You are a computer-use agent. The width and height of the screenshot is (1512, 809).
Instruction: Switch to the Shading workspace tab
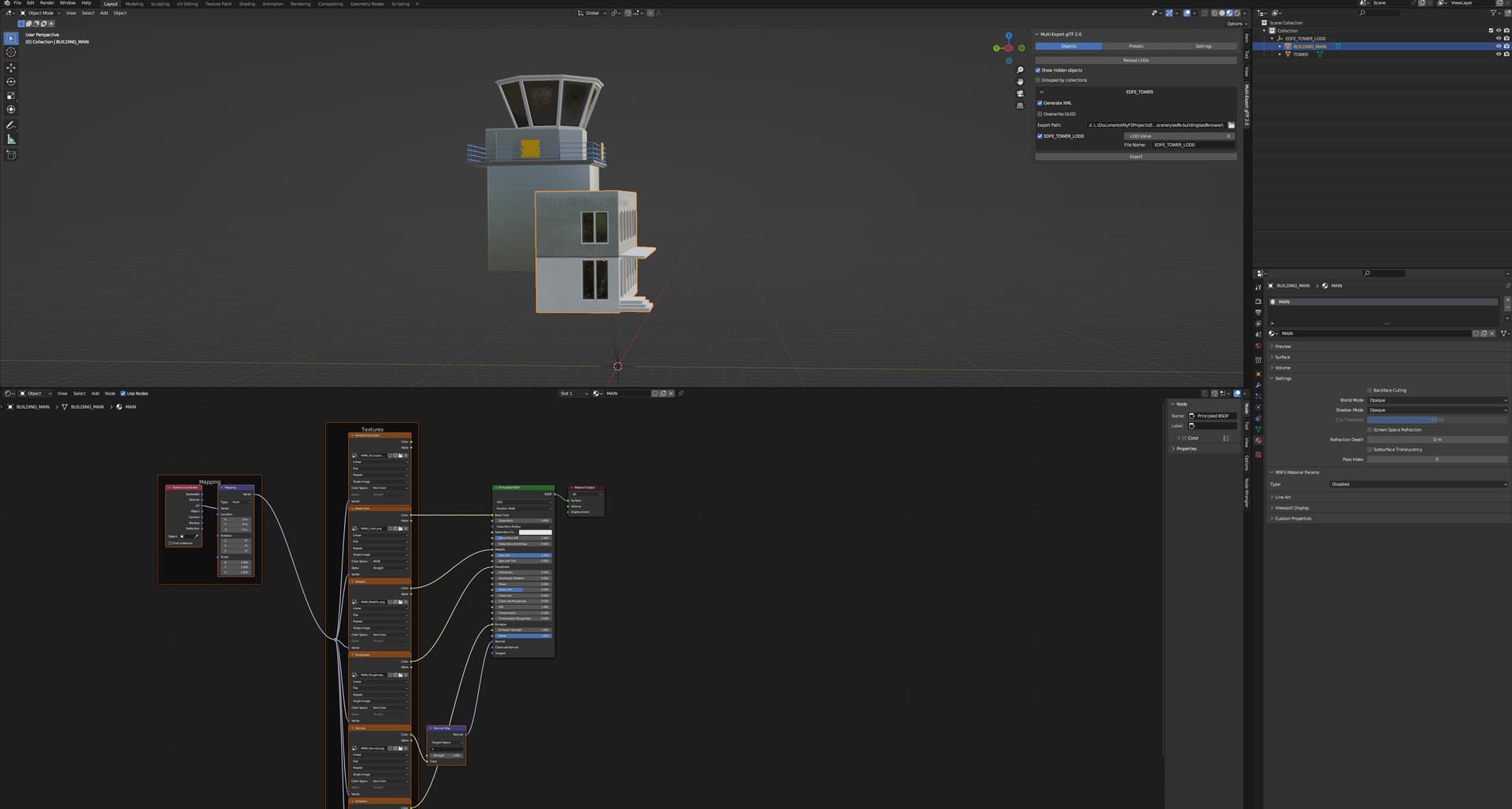pos(247,4)
